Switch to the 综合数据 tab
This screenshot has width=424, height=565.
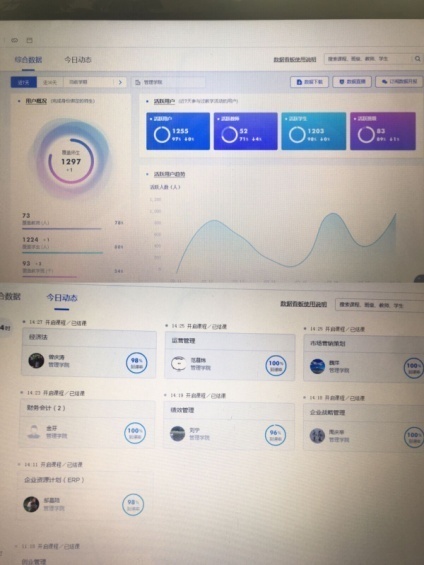28,60
